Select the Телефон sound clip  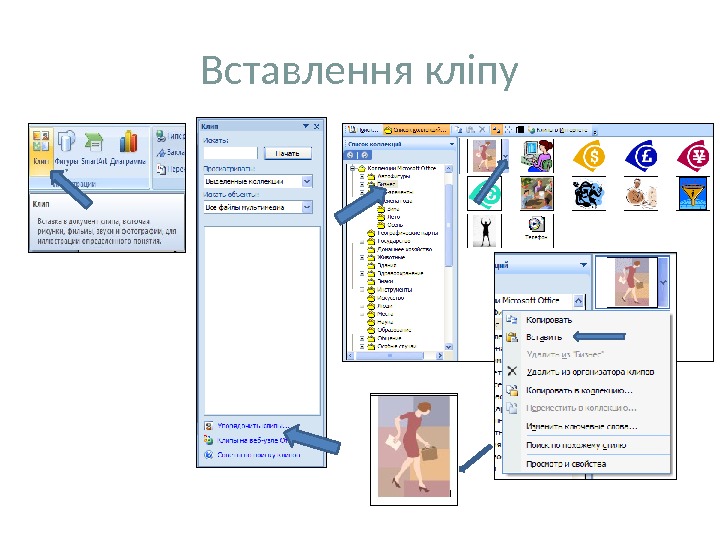click(x=536, y=228)
